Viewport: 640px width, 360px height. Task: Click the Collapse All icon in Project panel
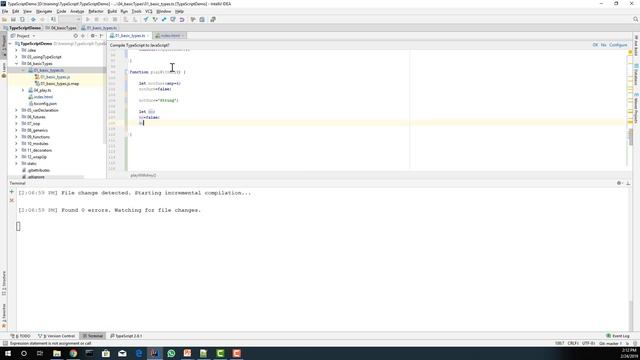click(83, 36)
